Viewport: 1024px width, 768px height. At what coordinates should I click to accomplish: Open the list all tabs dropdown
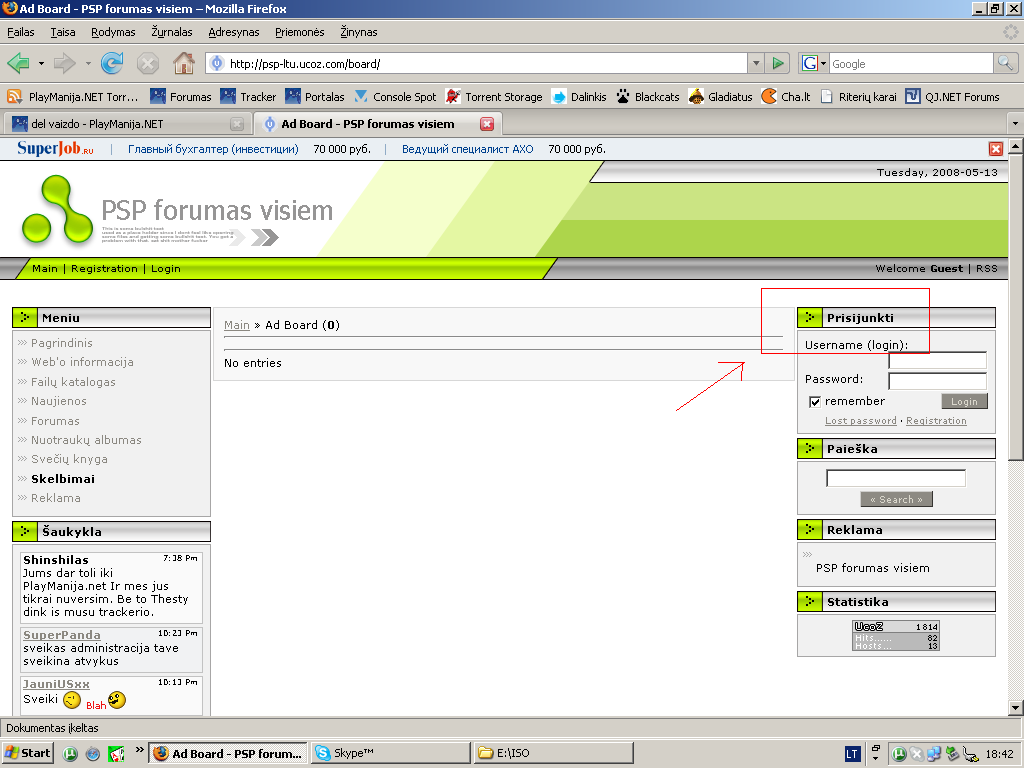click(x=1015, y=123)
